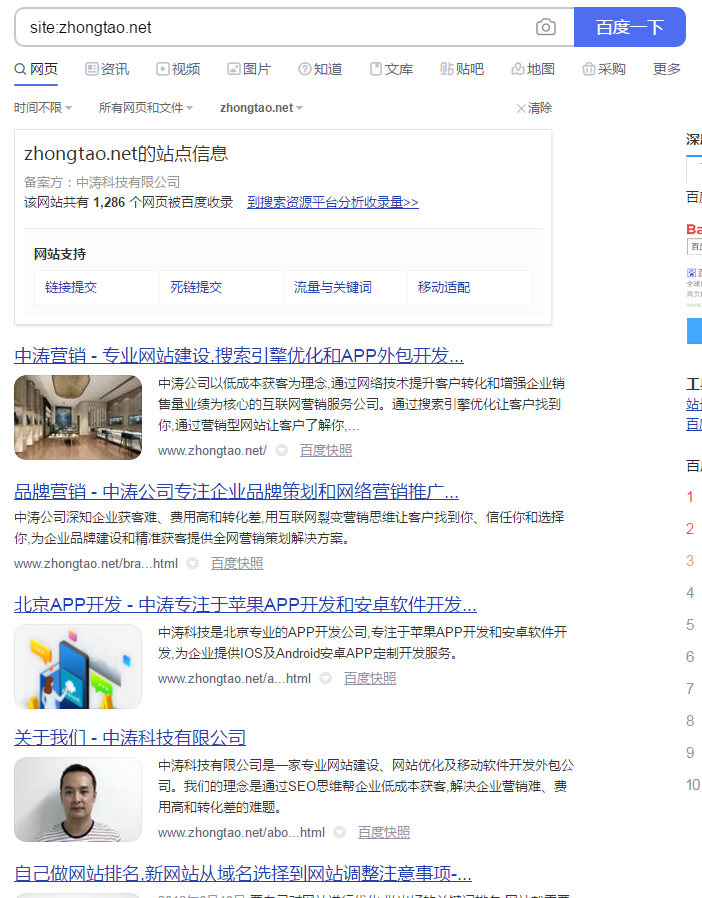The height and width of the screenshot is (898, 702).
Task: Click the portrait thumbnail of 关于我们 result
Action: click(78, 799)
